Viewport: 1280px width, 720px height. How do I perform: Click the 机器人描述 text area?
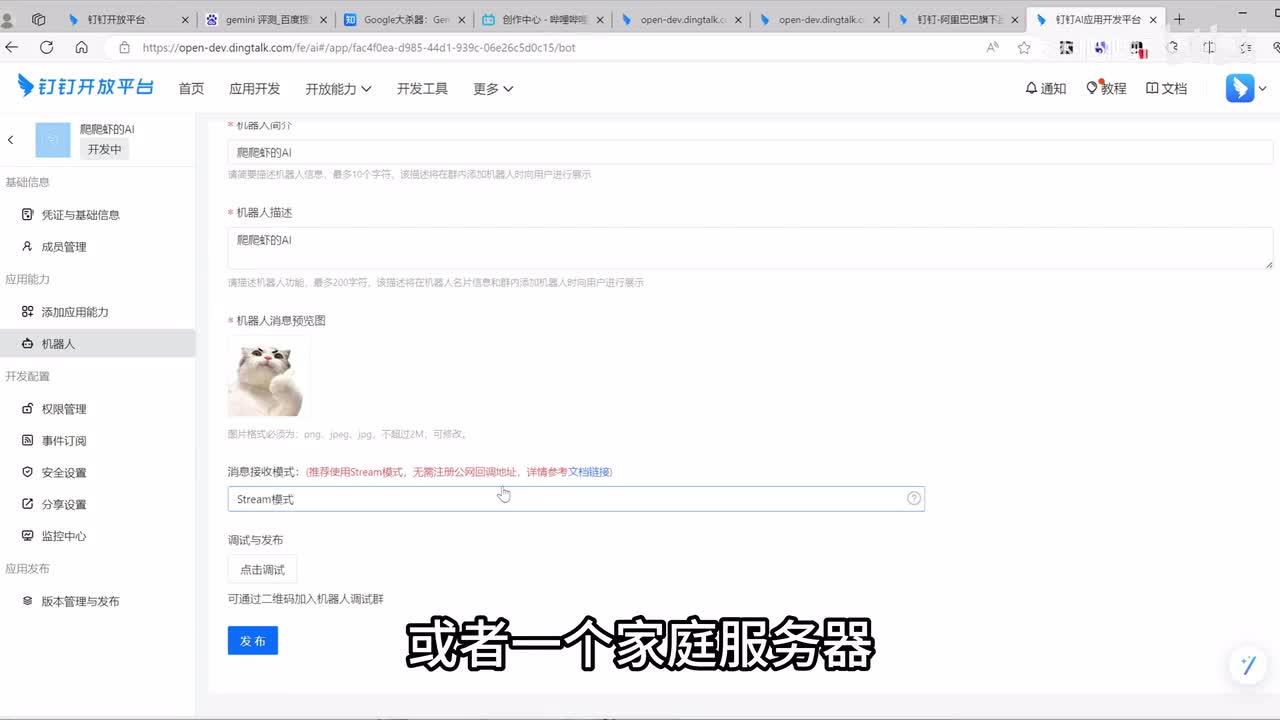tap(750, 248)
